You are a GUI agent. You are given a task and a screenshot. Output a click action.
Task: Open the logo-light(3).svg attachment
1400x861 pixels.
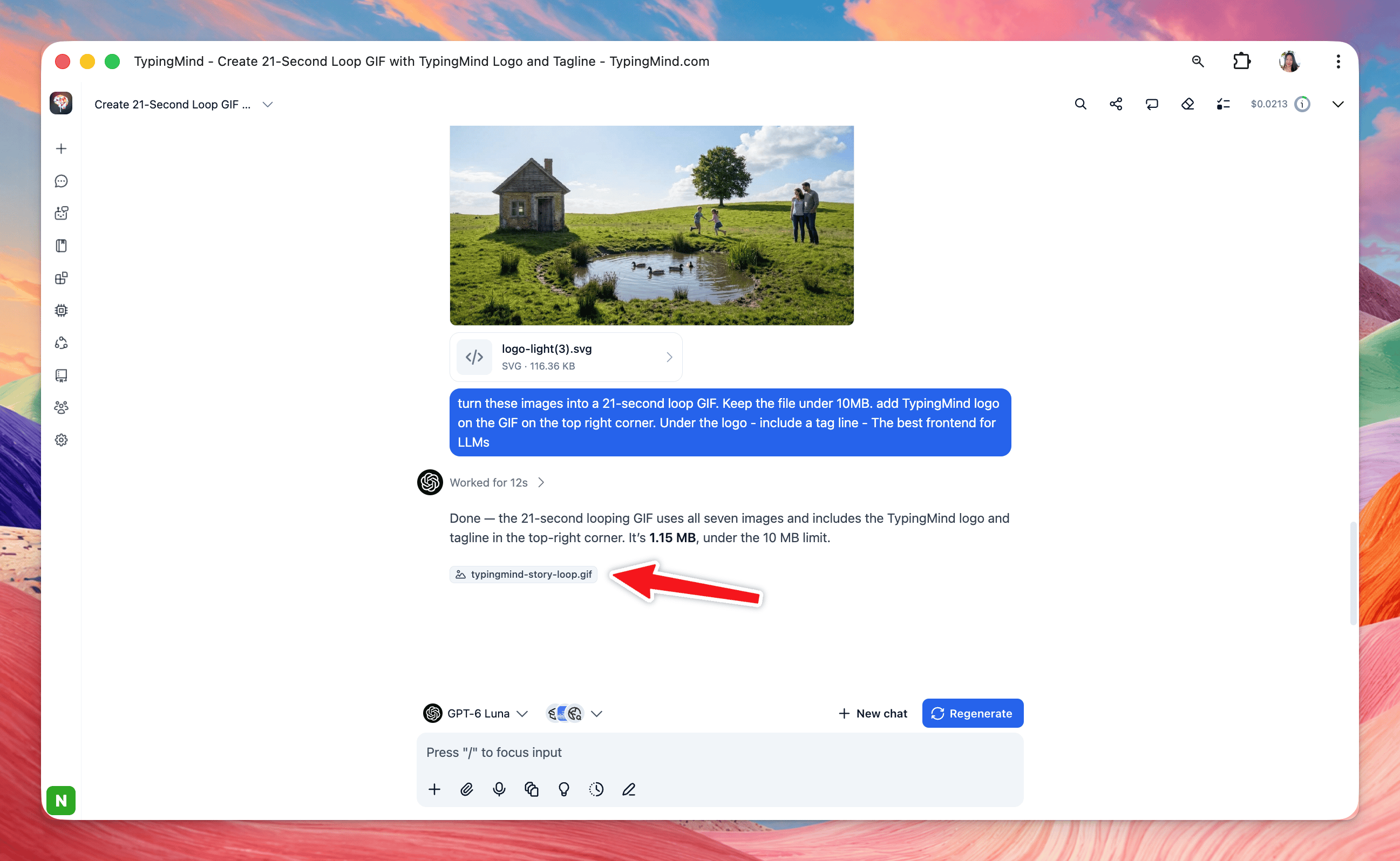pos(566,357)
